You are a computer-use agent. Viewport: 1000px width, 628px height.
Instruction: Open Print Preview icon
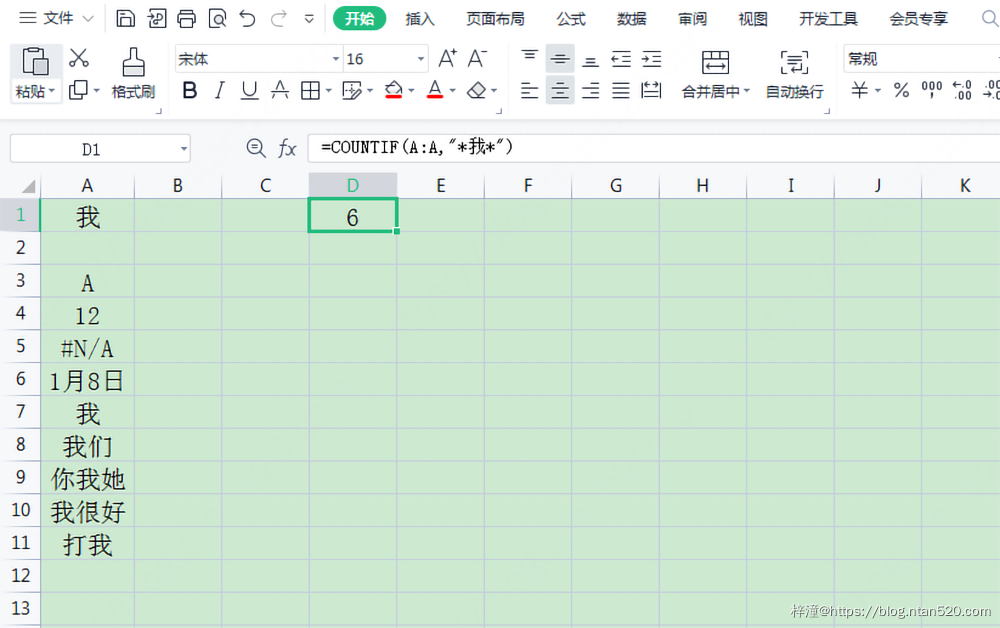(217, 18)
